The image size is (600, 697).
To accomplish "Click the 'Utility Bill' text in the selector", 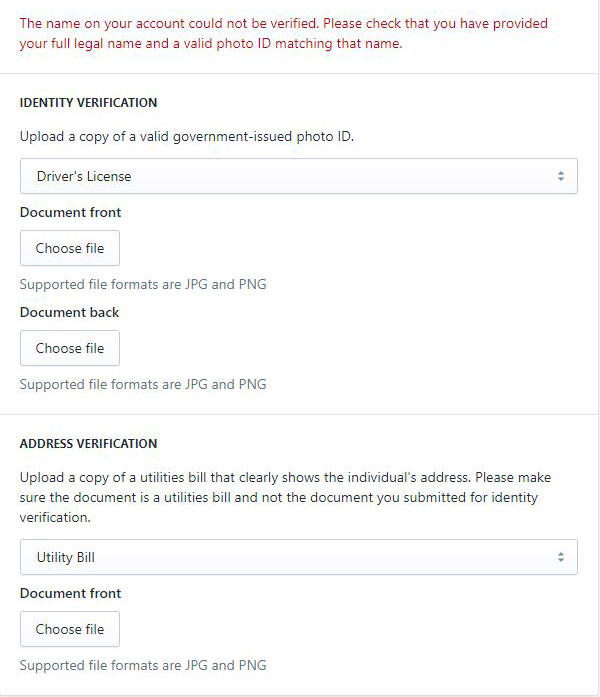I will pos(66,557).
